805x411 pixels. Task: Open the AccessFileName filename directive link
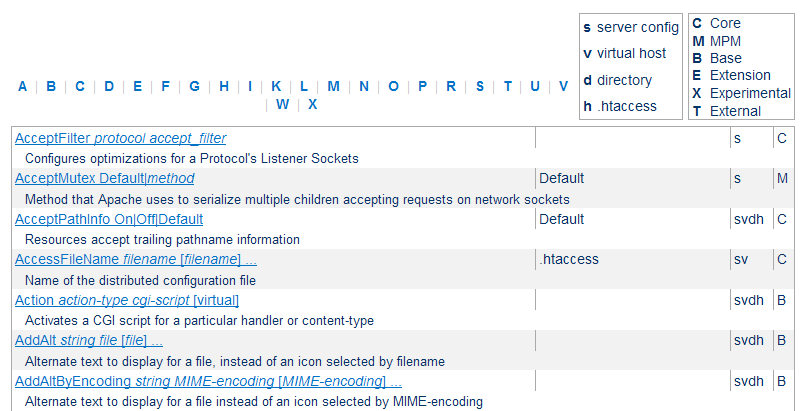point(136,260)
